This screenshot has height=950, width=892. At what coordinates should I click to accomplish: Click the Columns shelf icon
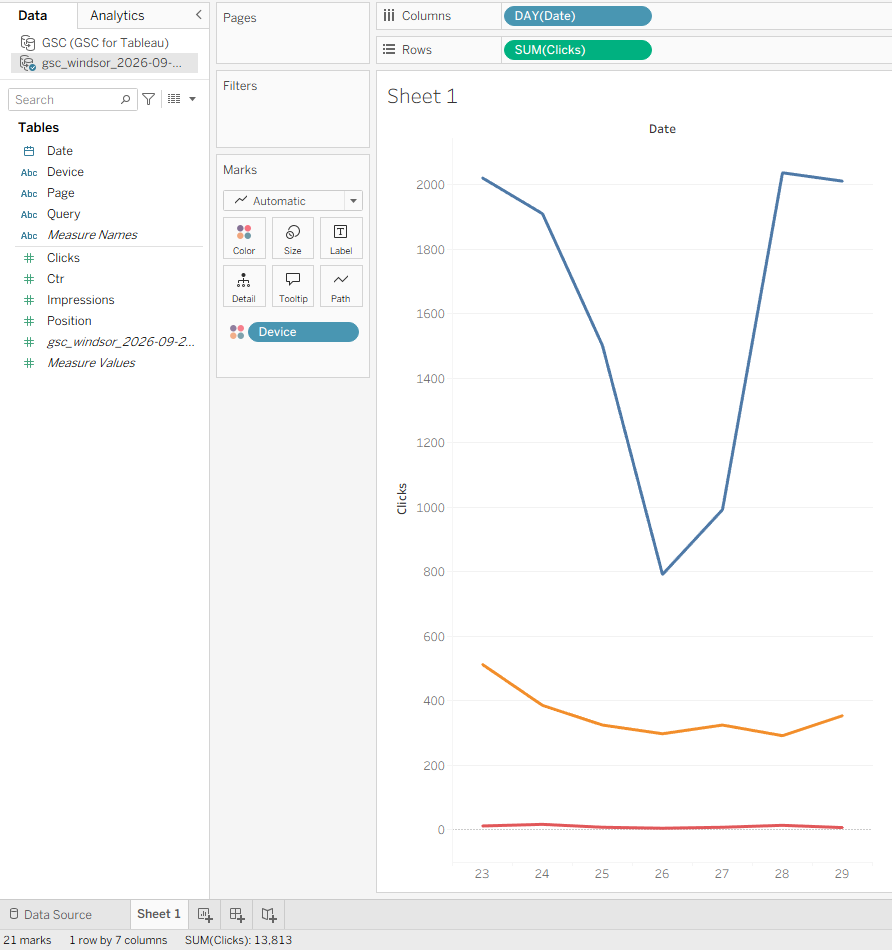point(389,16)
